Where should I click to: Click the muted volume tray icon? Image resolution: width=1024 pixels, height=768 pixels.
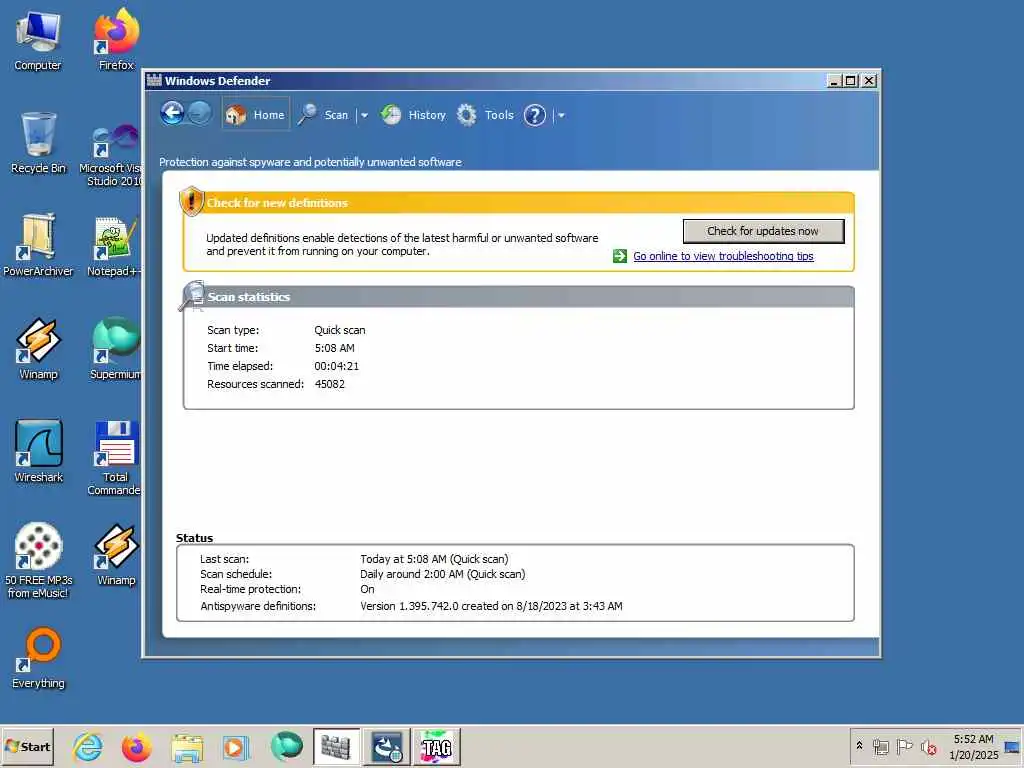click(929, 746)
